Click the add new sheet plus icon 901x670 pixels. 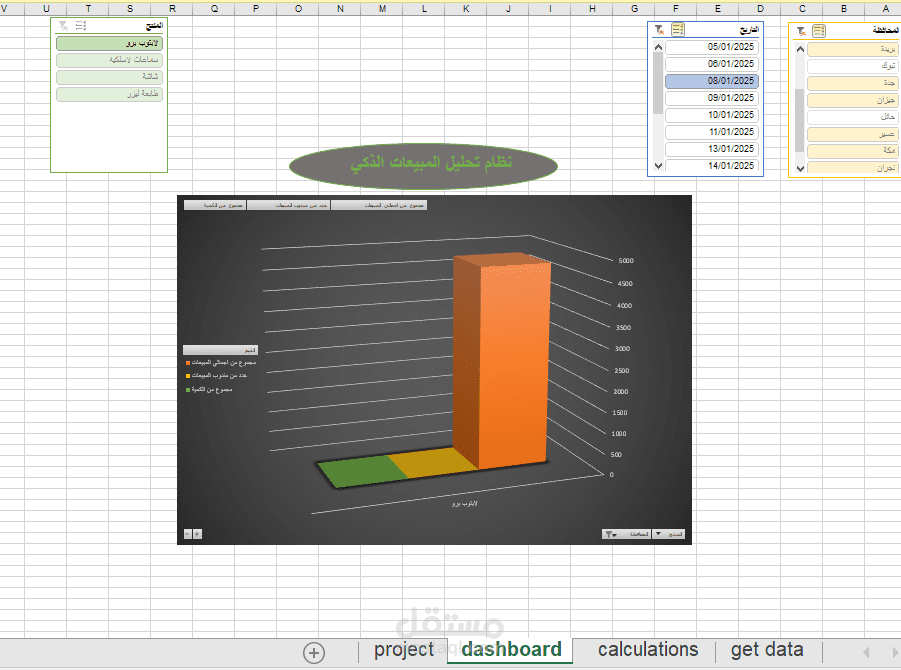click(314, 652)
